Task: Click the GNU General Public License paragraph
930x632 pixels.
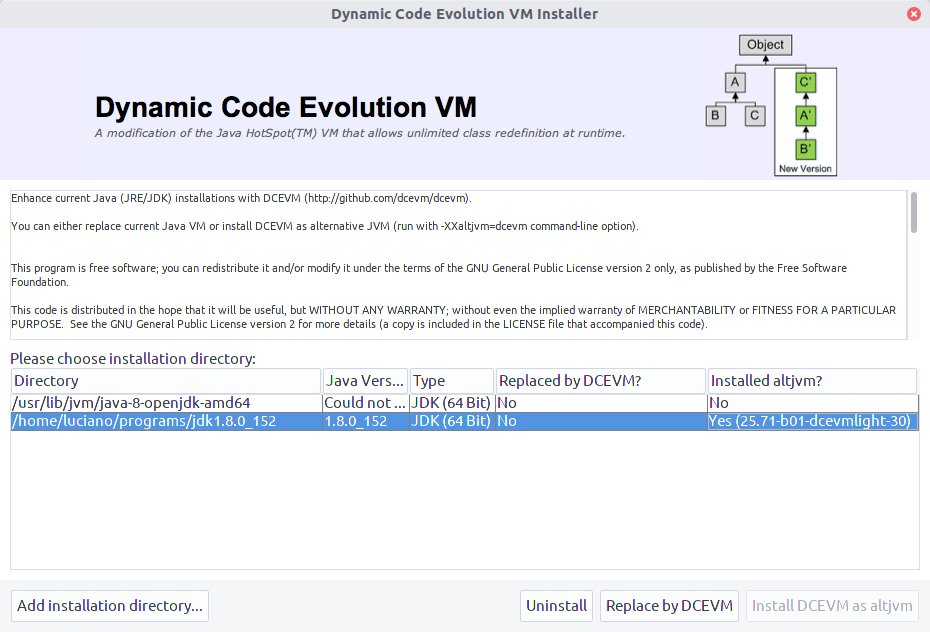Action: [429, 275]
